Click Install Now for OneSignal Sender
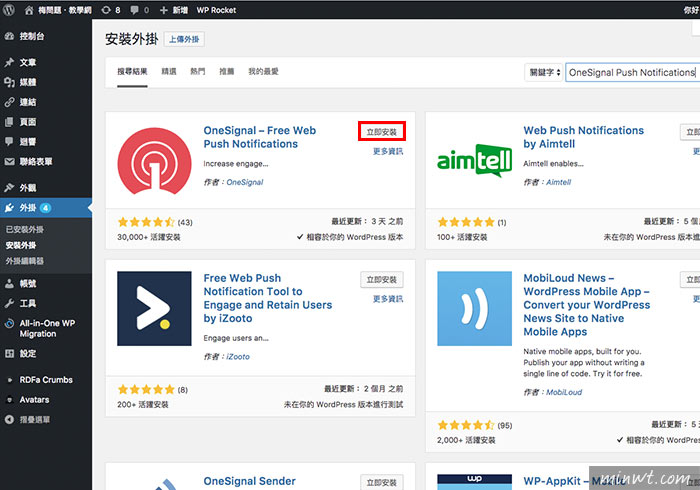 (x=382, y=482)
